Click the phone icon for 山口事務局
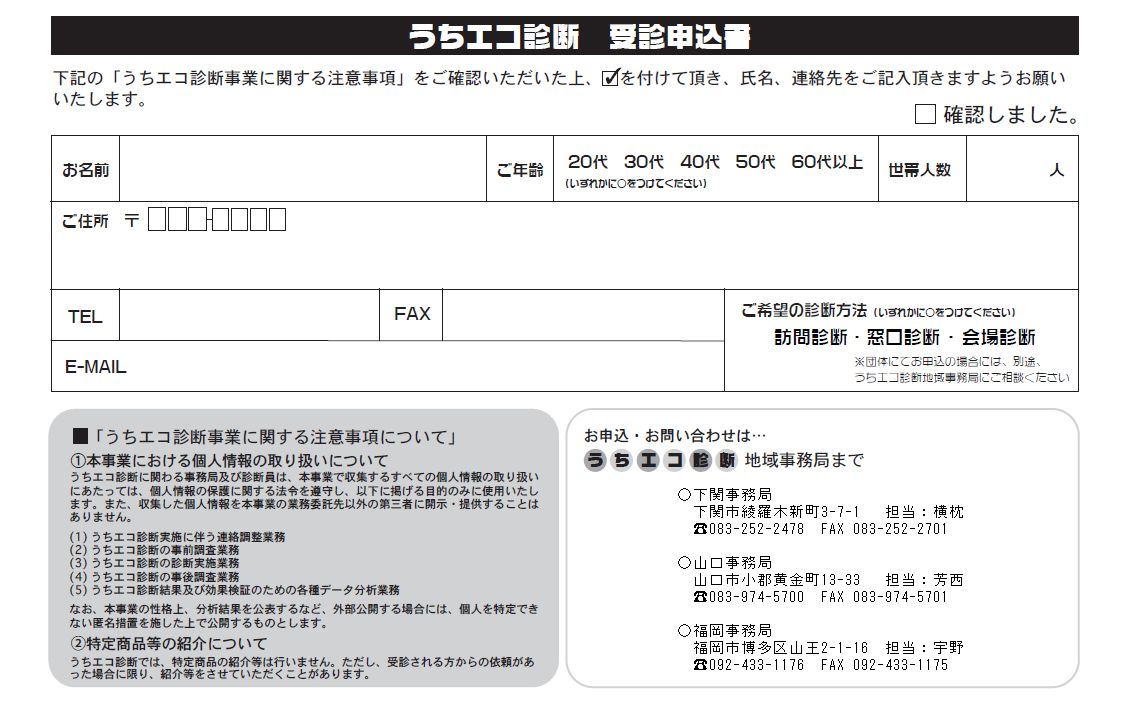This screenshot has height=714, width=1126. [x=700, y=597]
